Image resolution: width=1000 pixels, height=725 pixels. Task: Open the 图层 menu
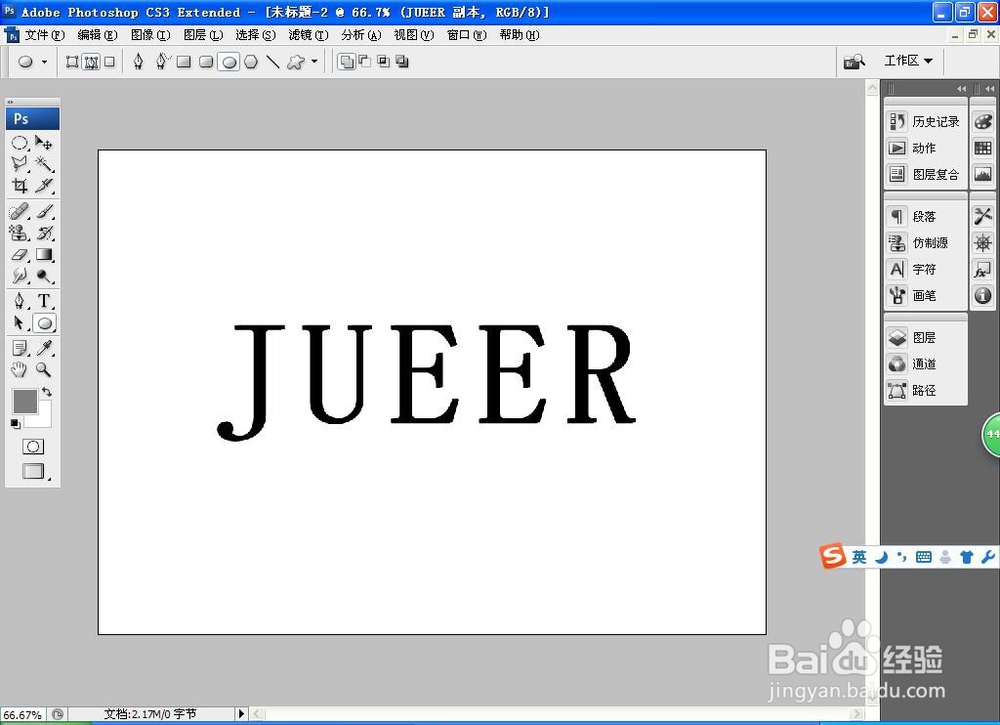coord(203,35)
